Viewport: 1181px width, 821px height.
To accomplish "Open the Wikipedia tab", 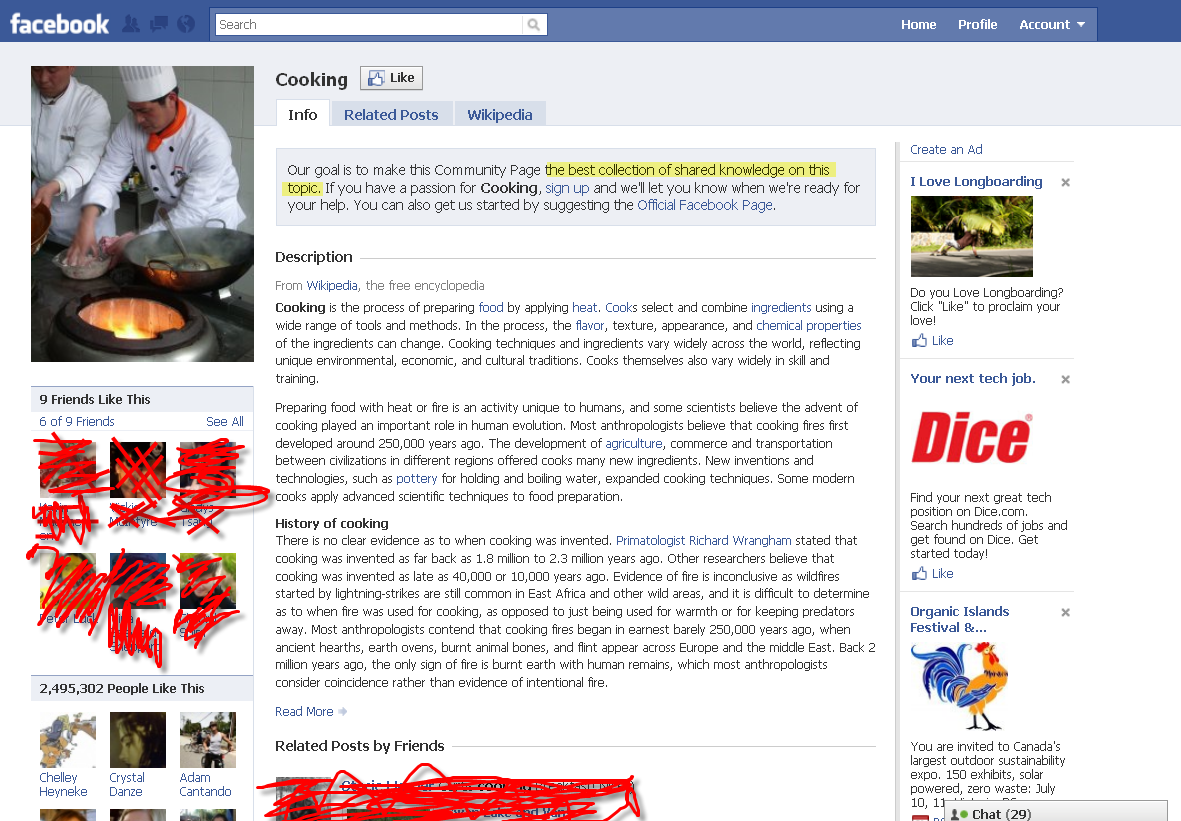I will pos(499,115).
